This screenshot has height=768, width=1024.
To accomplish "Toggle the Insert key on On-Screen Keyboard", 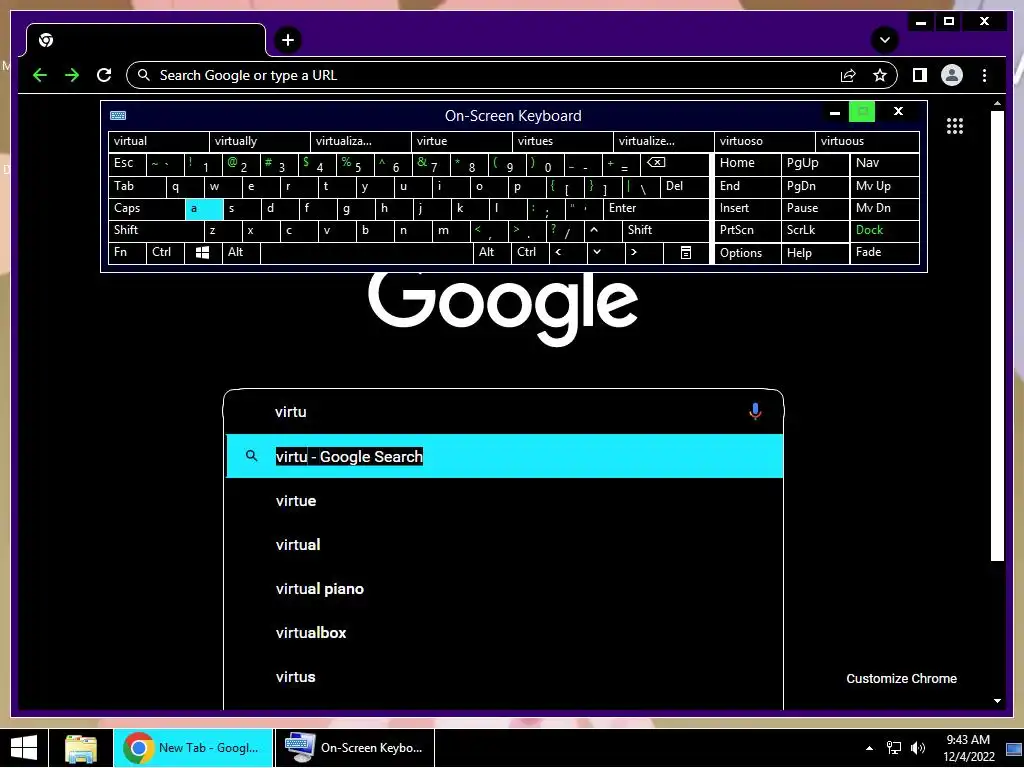I will [x=747, y=209].
